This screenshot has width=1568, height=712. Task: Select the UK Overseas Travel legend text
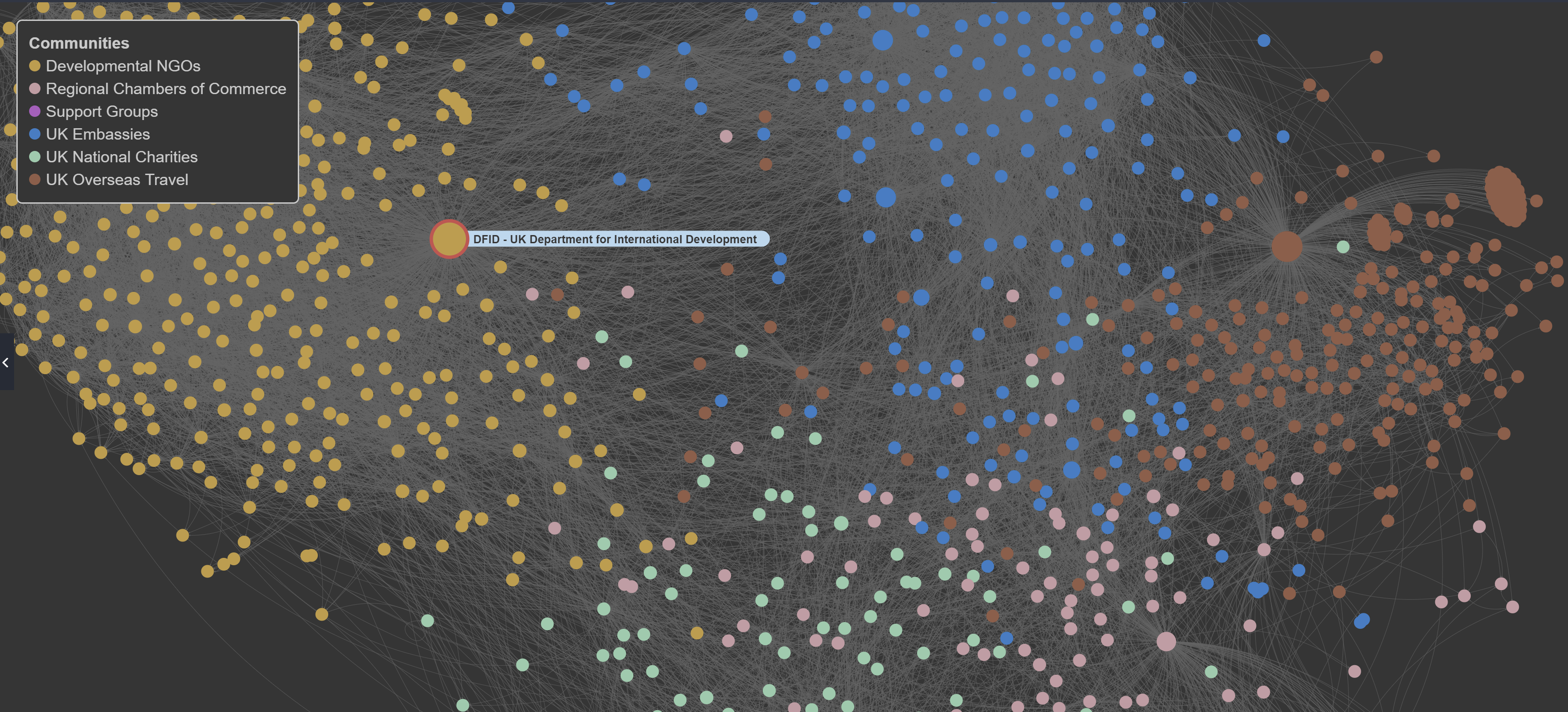[x=117, y=180]
